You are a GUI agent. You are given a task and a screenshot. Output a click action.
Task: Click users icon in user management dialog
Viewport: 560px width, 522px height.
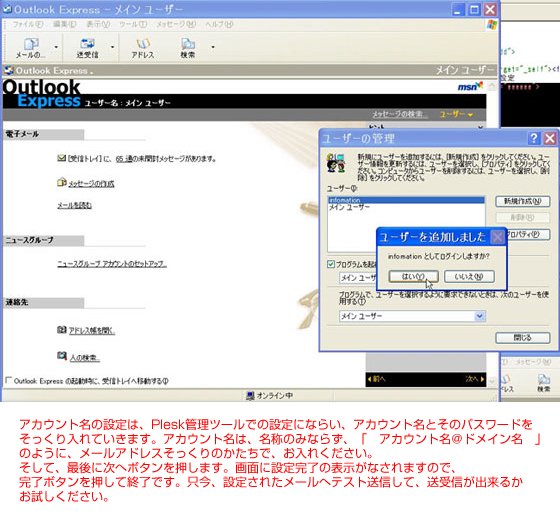point(336,163)
